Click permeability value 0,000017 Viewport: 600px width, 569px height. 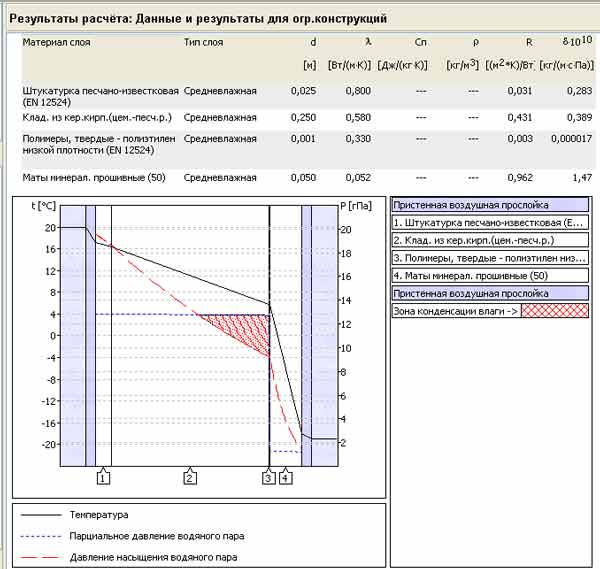click(x=572, y=138)
